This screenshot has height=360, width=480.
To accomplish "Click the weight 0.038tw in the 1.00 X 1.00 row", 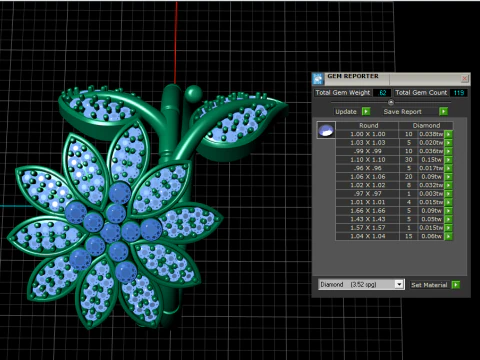I will pos(431,134).
